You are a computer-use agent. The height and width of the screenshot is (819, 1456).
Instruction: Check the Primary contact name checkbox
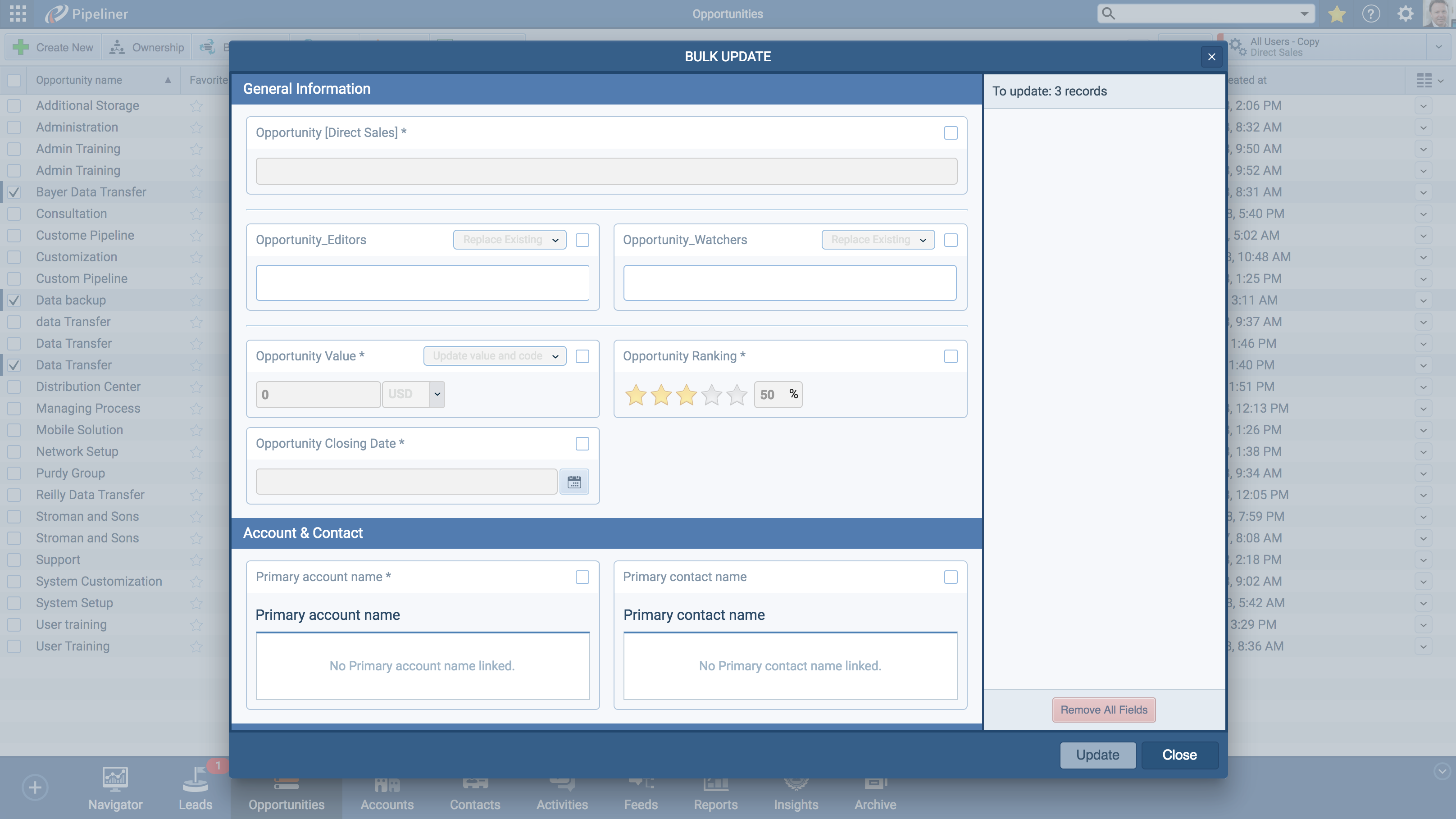951,577
